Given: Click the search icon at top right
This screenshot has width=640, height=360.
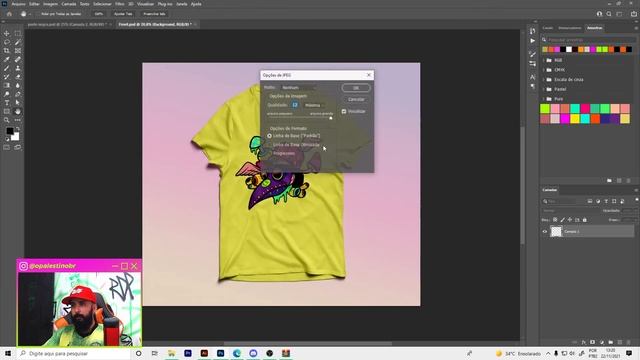Looking at the screenshot, I should (x=609, y=14).
